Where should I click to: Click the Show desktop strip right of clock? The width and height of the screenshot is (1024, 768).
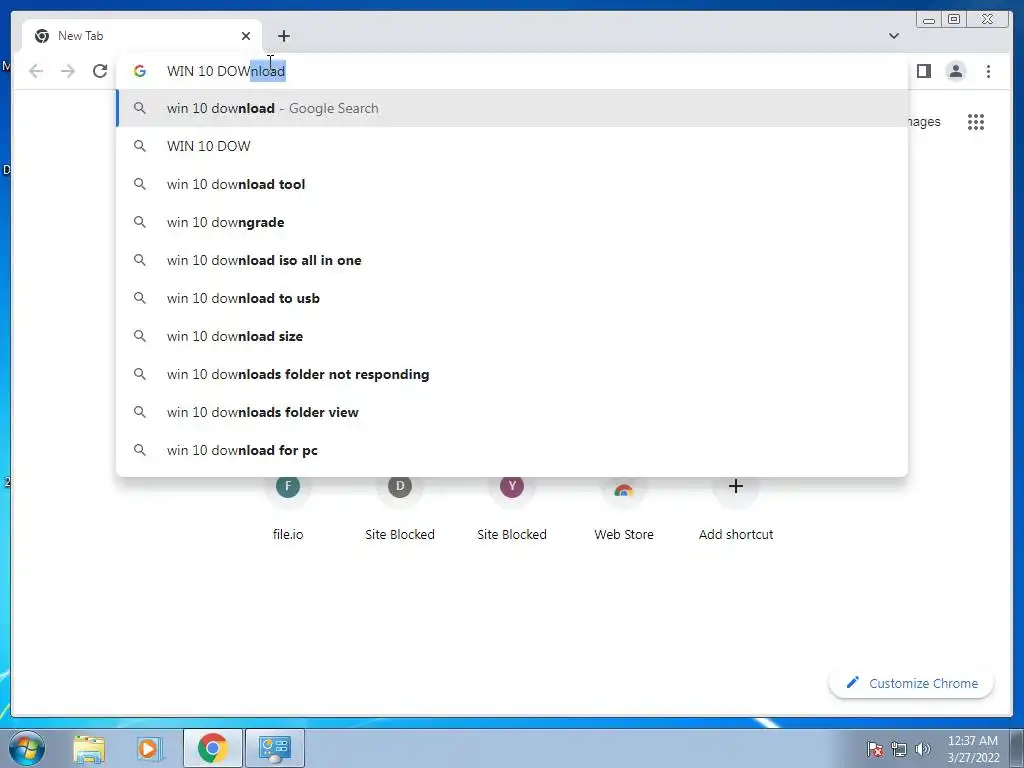(1017, 748)
